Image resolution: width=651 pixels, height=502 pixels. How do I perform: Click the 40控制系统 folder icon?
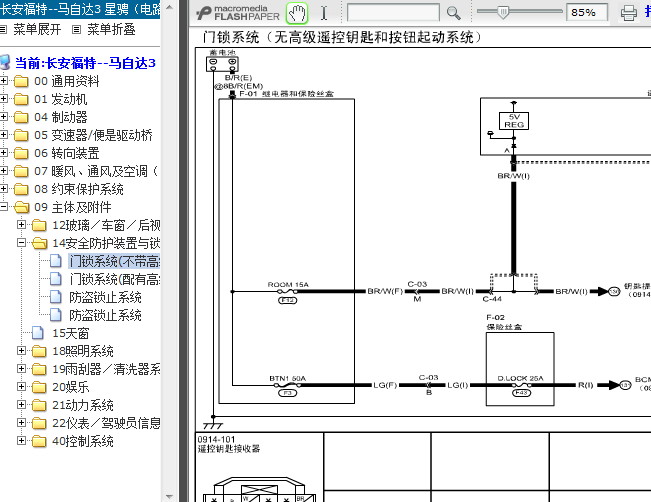click(x=39, y=441)
